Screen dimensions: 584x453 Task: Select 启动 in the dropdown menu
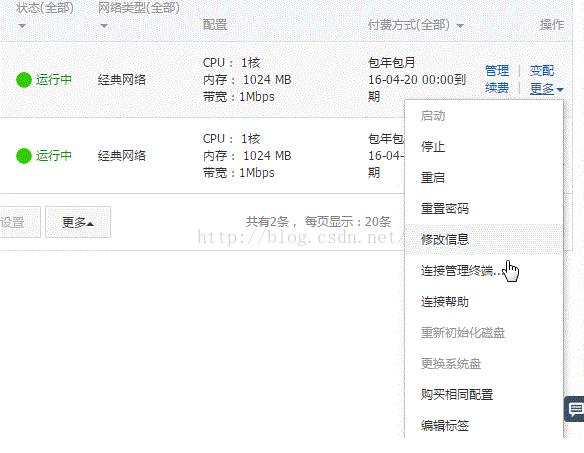point(484,116)
